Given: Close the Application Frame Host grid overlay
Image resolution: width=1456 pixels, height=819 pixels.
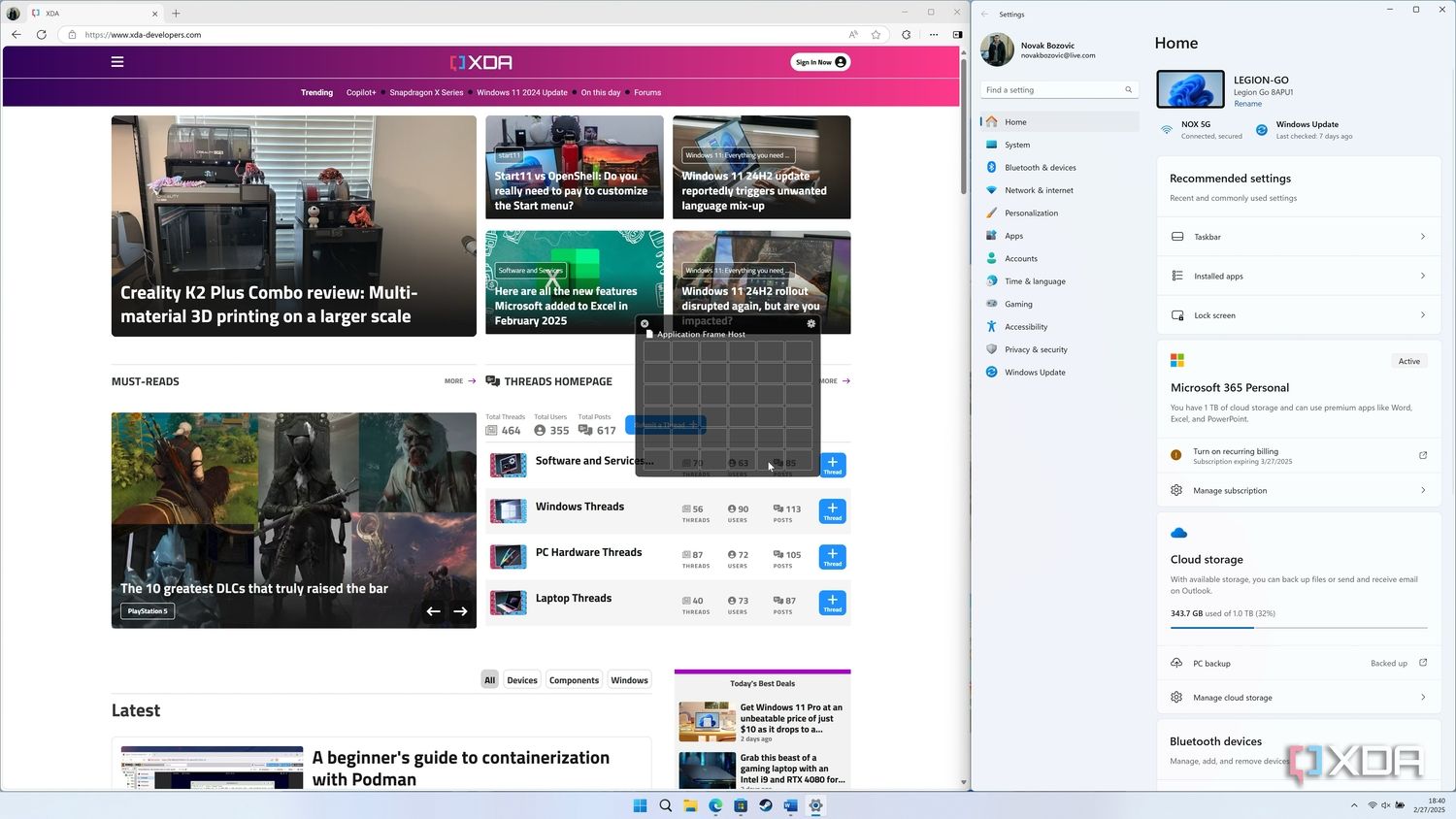Looking at the screenshot, I should coord(645,324).
